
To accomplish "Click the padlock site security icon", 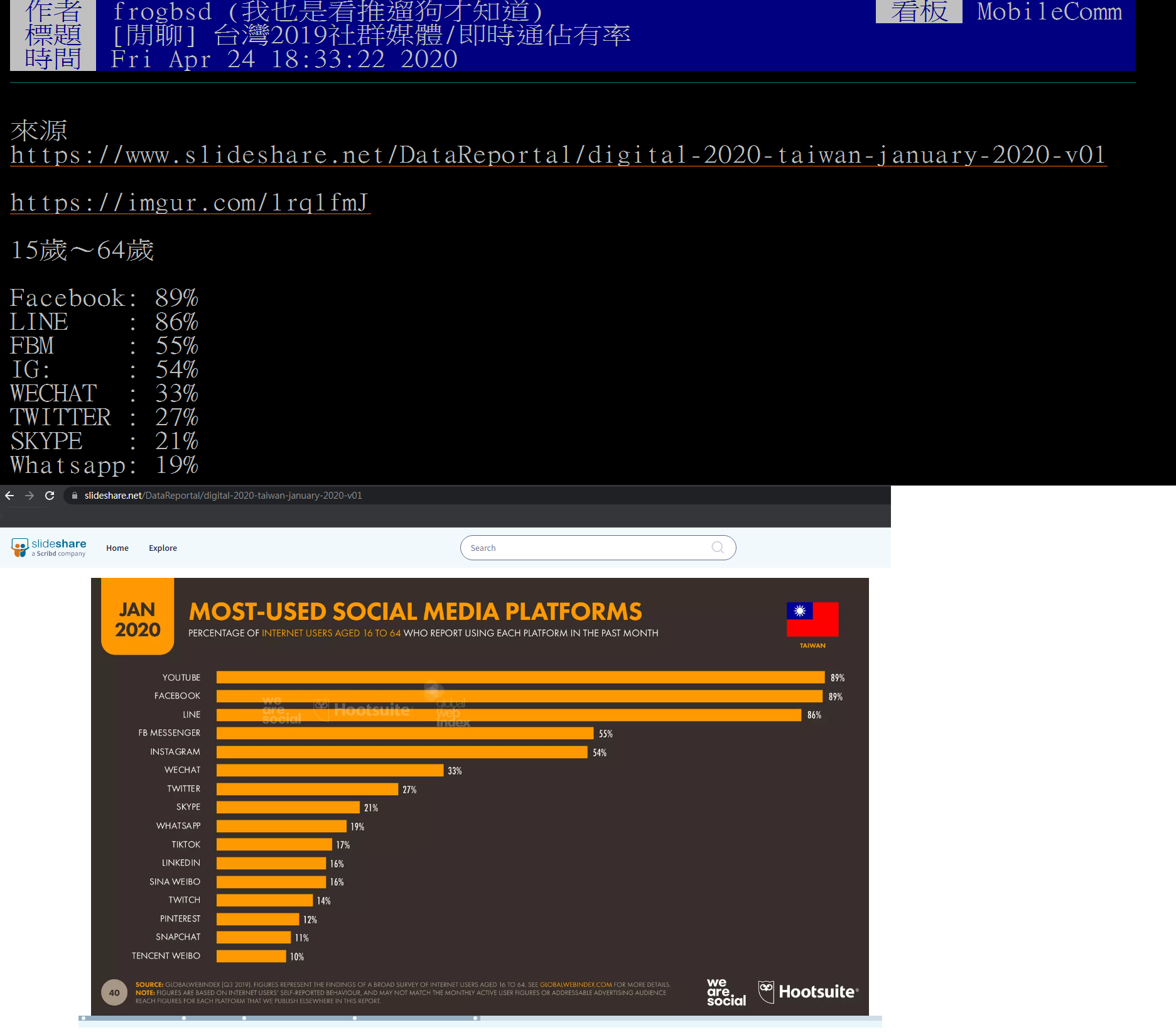I will 75,496.
